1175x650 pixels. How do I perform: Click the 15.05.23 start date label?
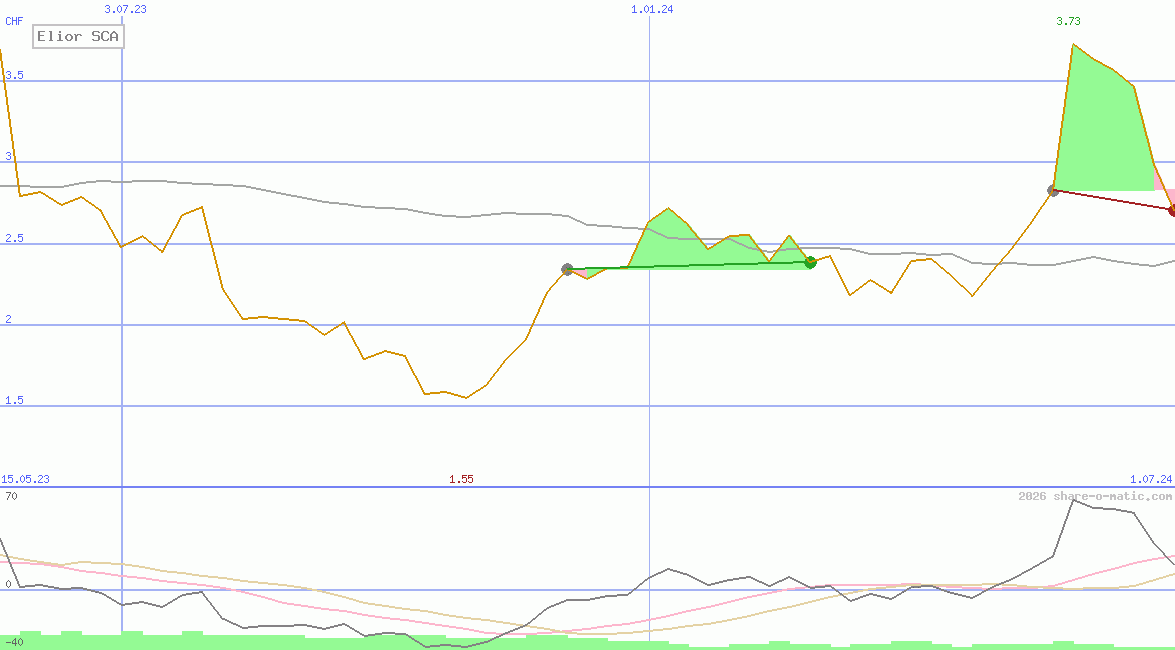[x=25, y=479]
